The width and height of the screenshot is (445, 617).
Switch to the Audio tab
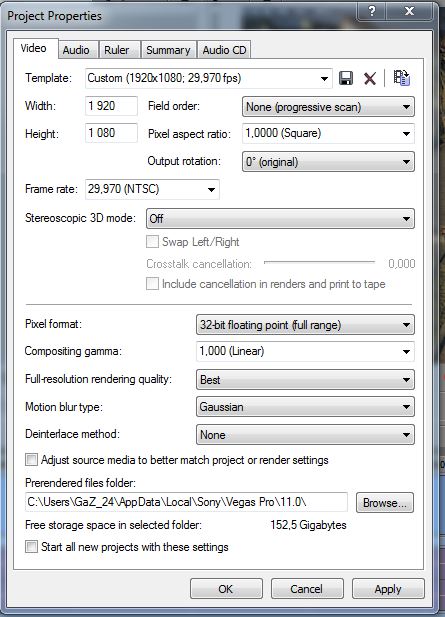[x=76, y=50]
